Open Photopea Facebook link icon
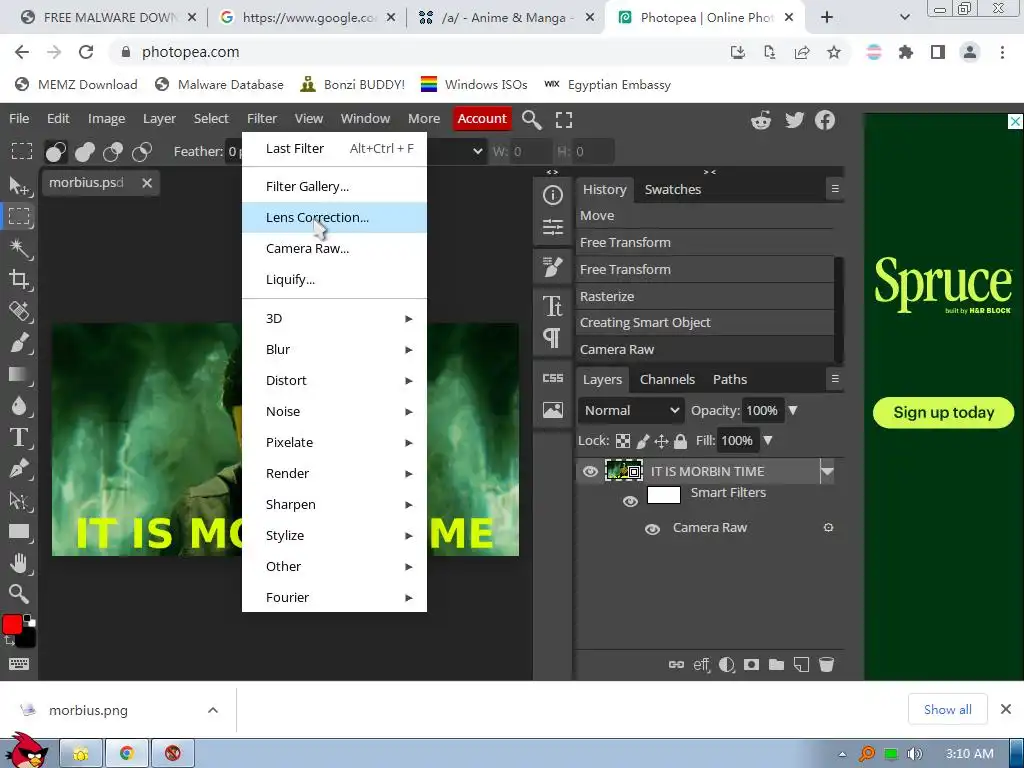 (825, 120)
